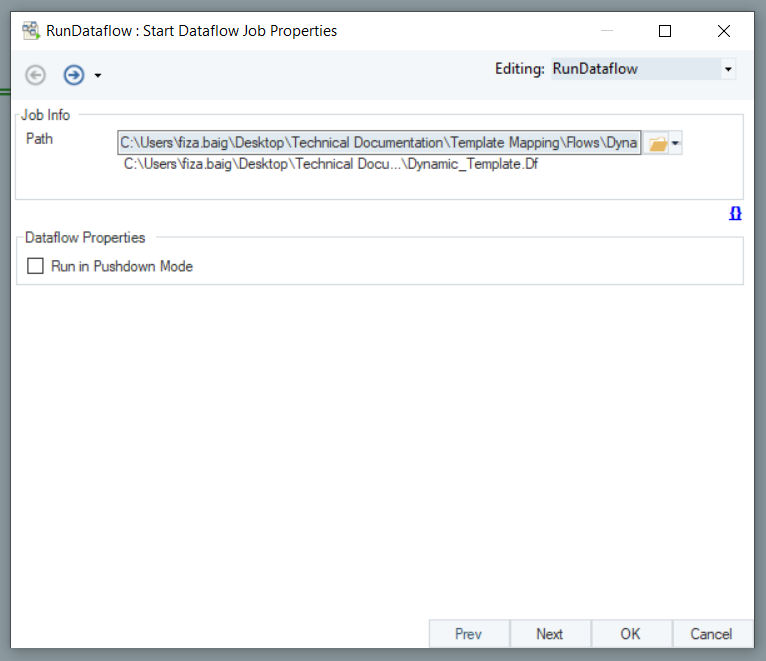Minimize the Job Properties window
766x661 pixels.
[x=605, y=31]
